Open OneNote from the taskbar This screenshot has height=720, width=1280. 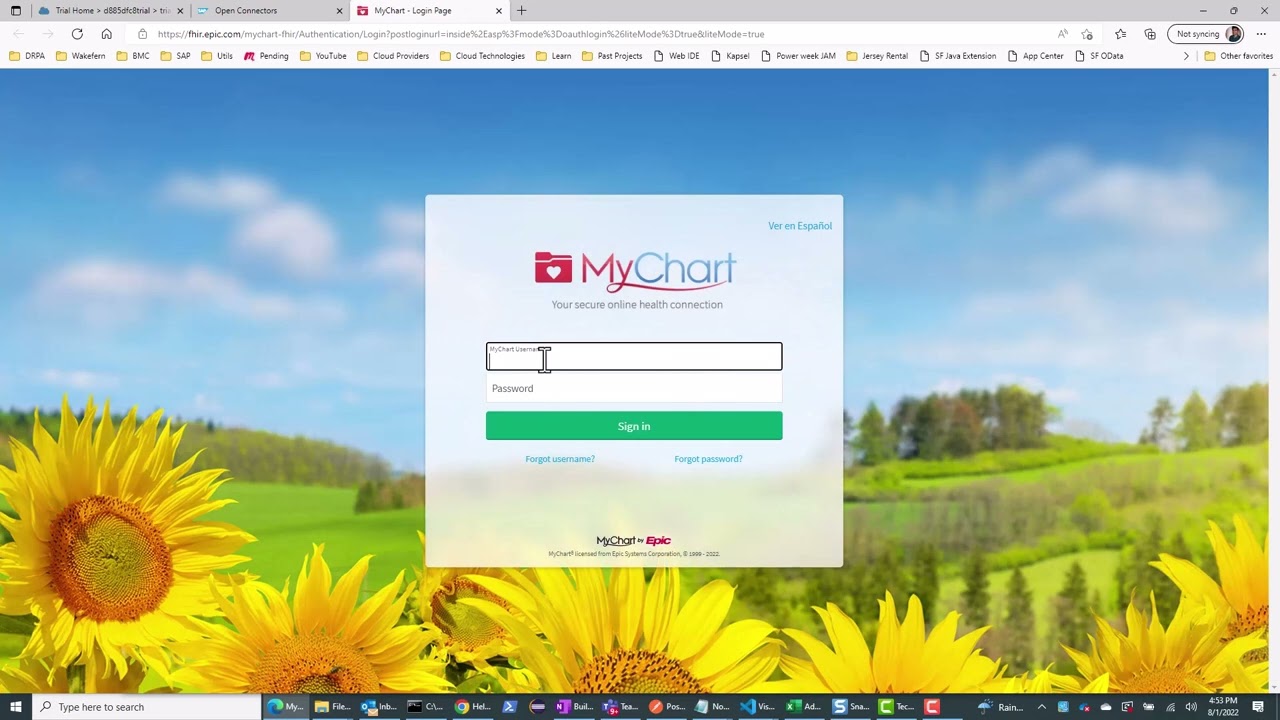(575, 707)
